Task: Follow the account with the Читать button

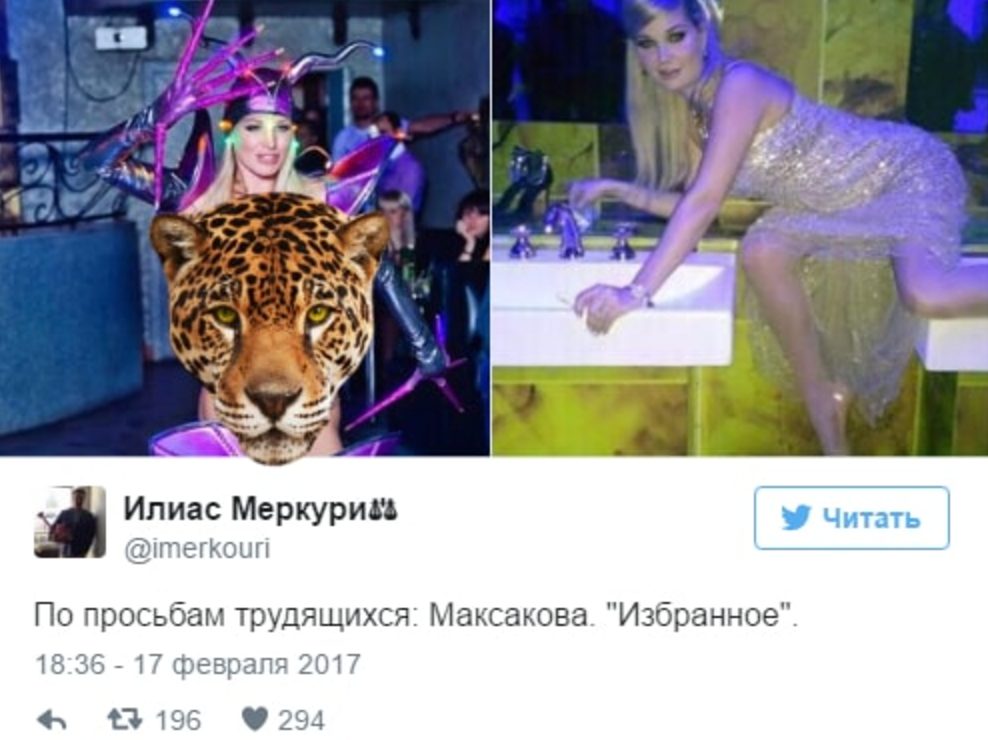Action: coord(851,517)
